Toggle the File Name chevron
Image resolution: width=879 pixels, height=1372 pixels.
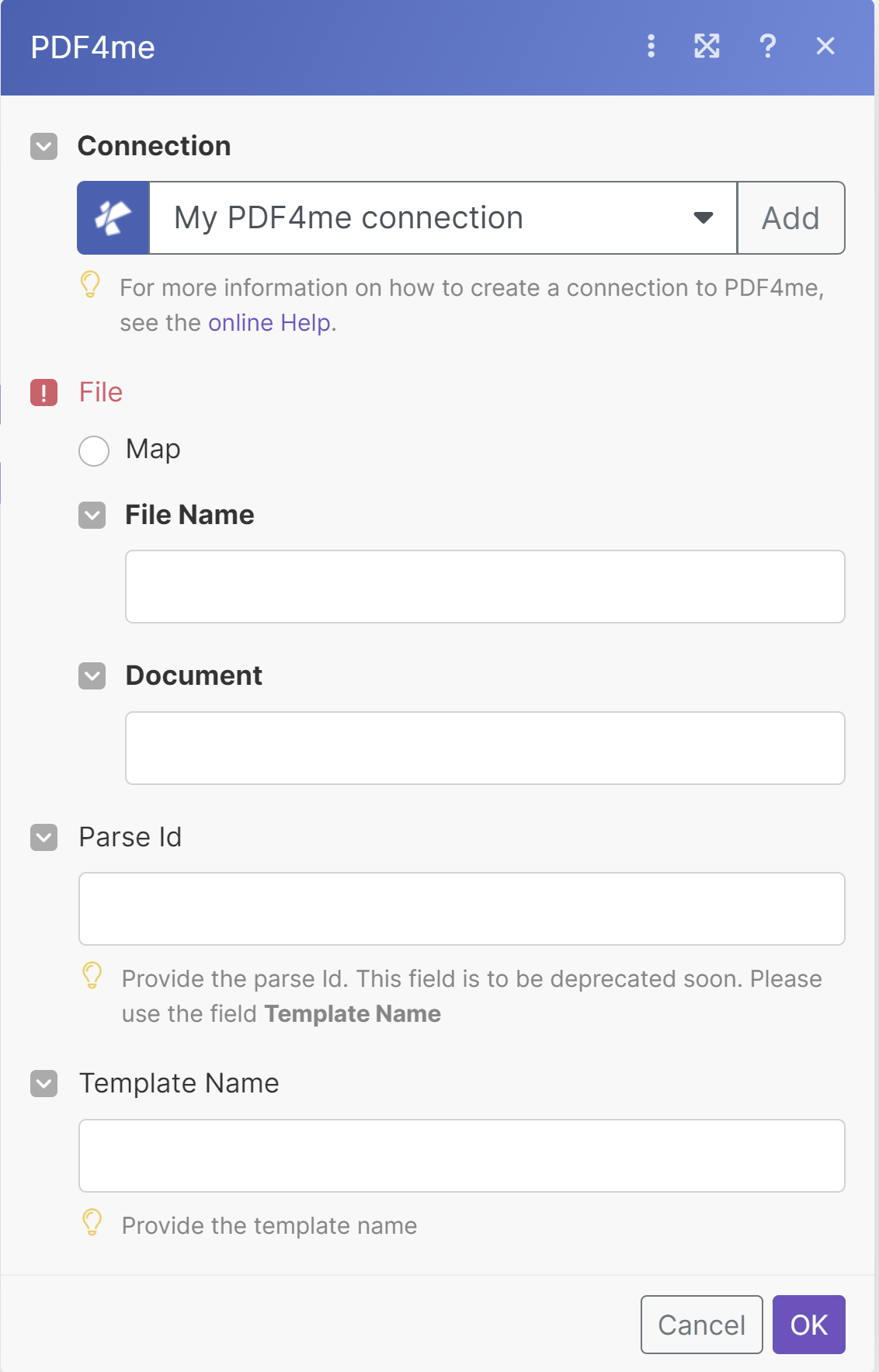tap(92, 515)
